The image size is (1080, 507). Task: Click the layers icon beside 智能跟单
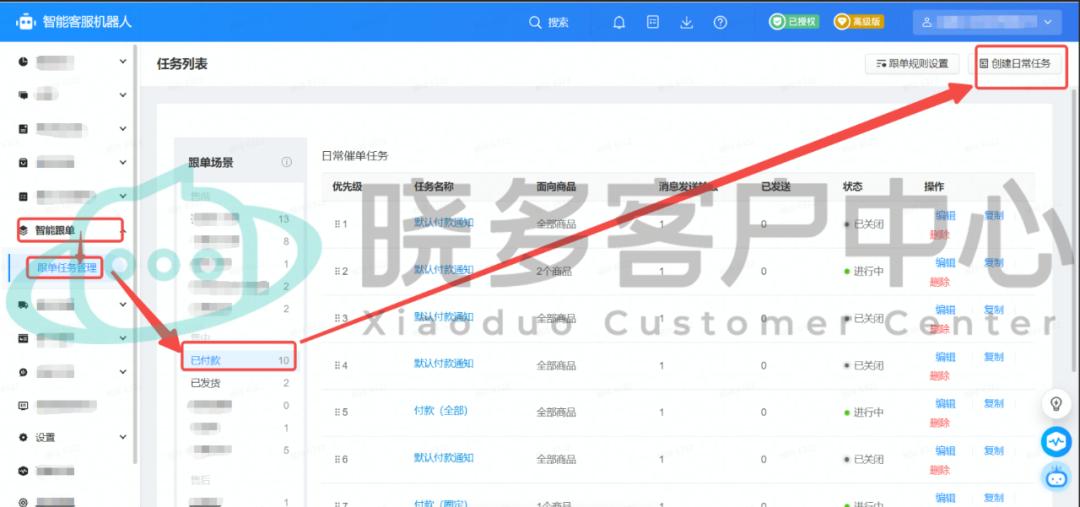23,230
